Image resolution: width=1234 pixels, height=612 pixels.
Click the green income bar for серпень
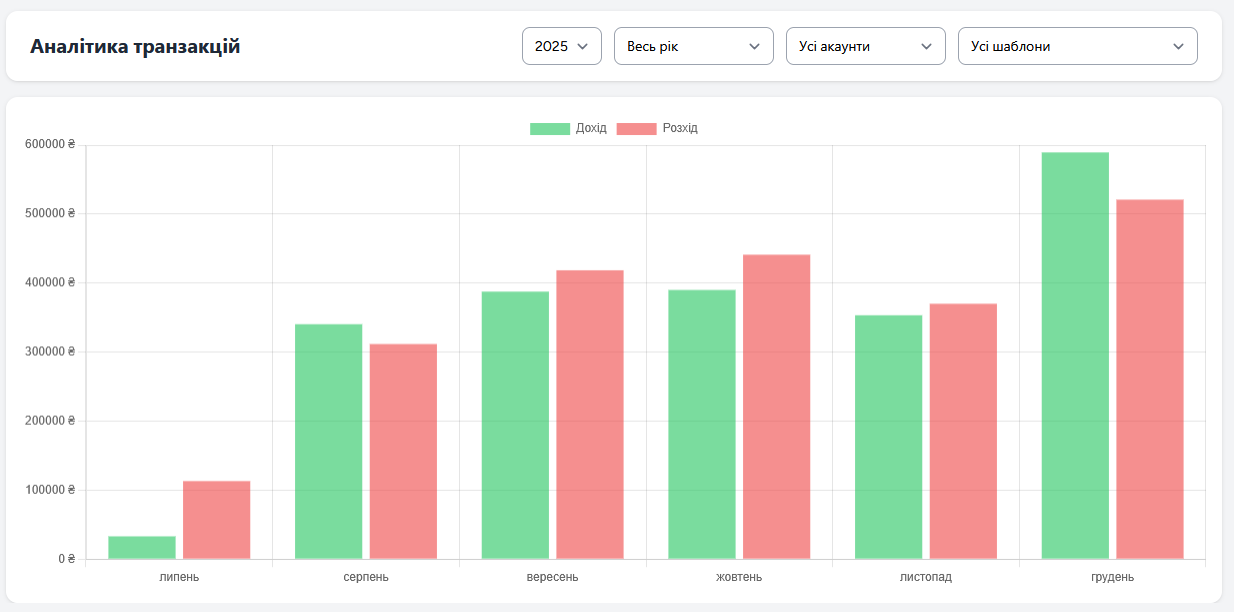coord(329,440)
